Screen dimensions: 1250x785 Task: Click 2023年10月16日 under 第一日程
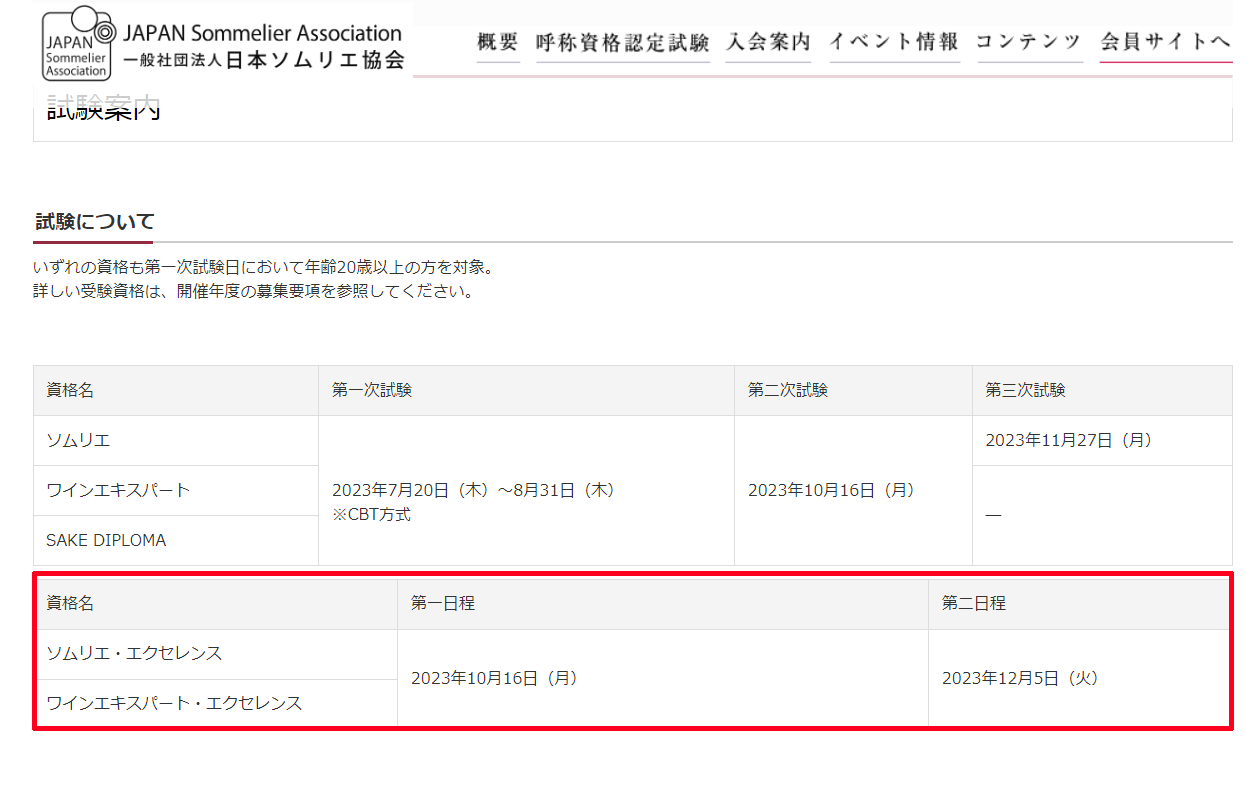coord(494,678)
